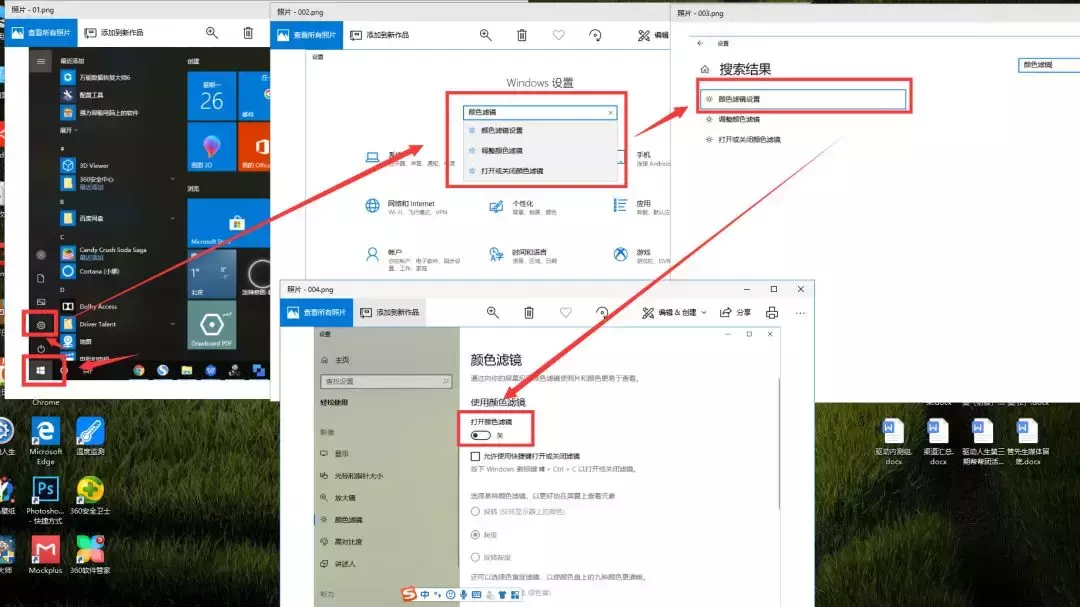Click the zoom magnifier icon in 004.png viewer
The image size is (1080, 607).
[x=492, y=313]
